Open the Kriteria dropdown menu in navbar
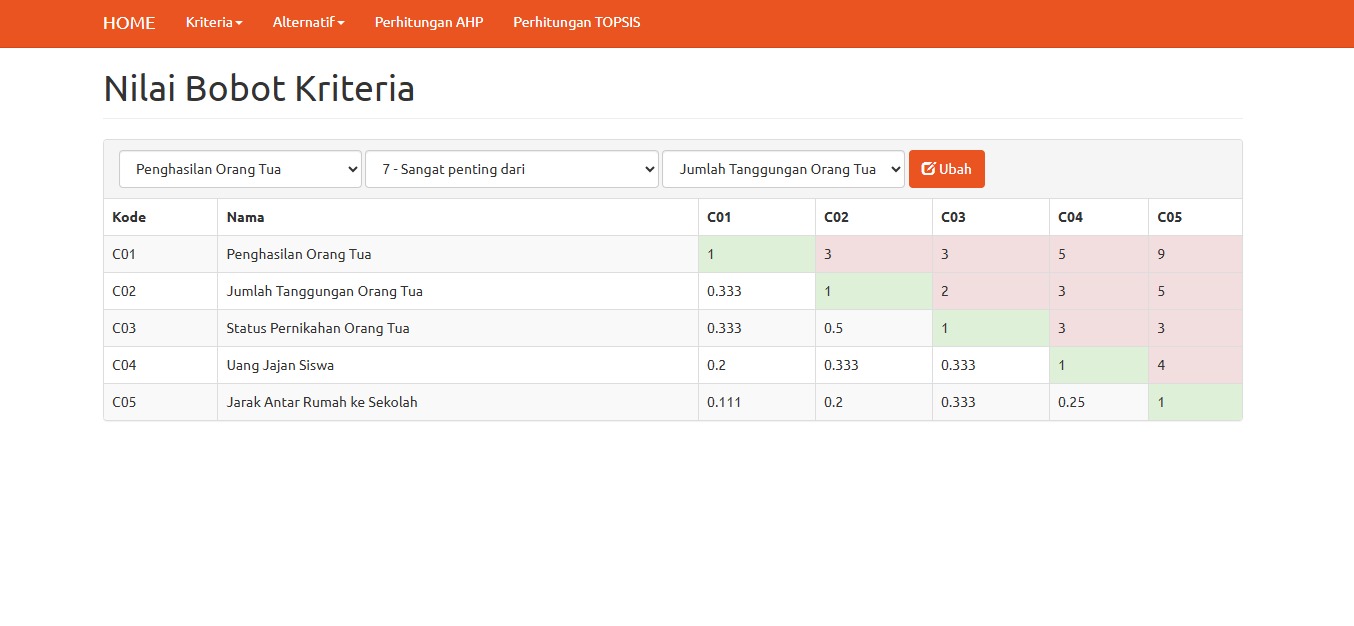 (214, 22)
